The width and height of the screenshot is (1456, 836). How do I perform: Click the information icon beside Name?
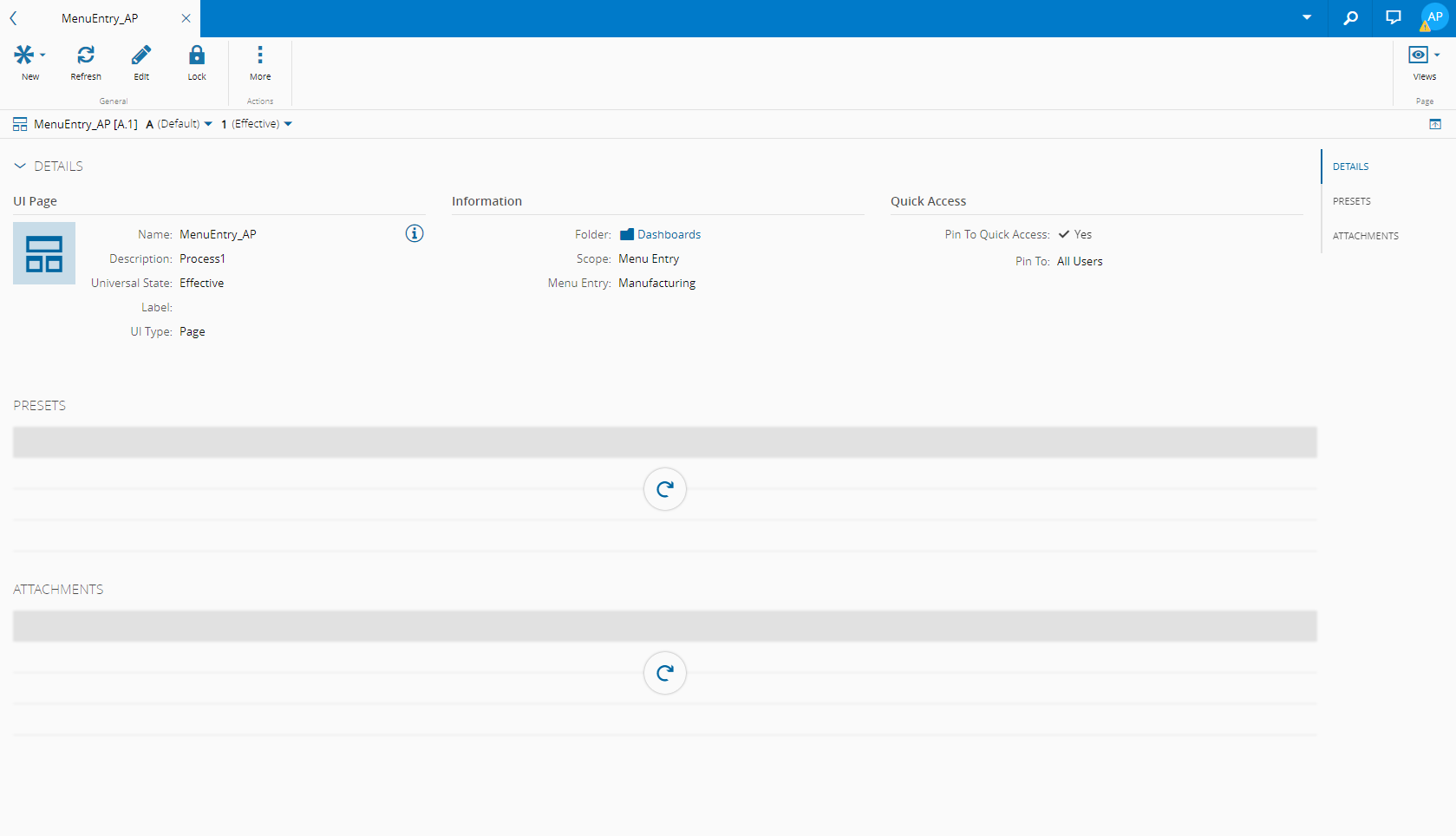[x=415, y=233]
